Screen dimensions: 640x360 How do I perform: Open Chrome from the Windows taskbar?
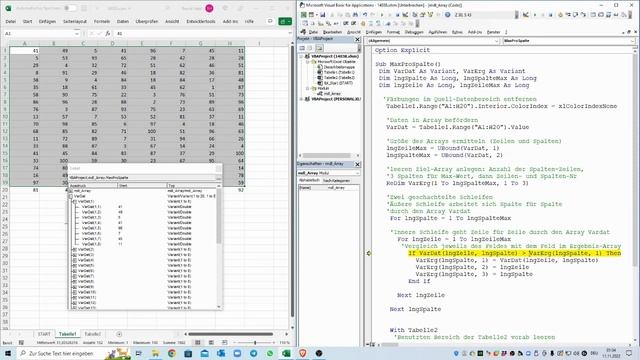[172, 353]
